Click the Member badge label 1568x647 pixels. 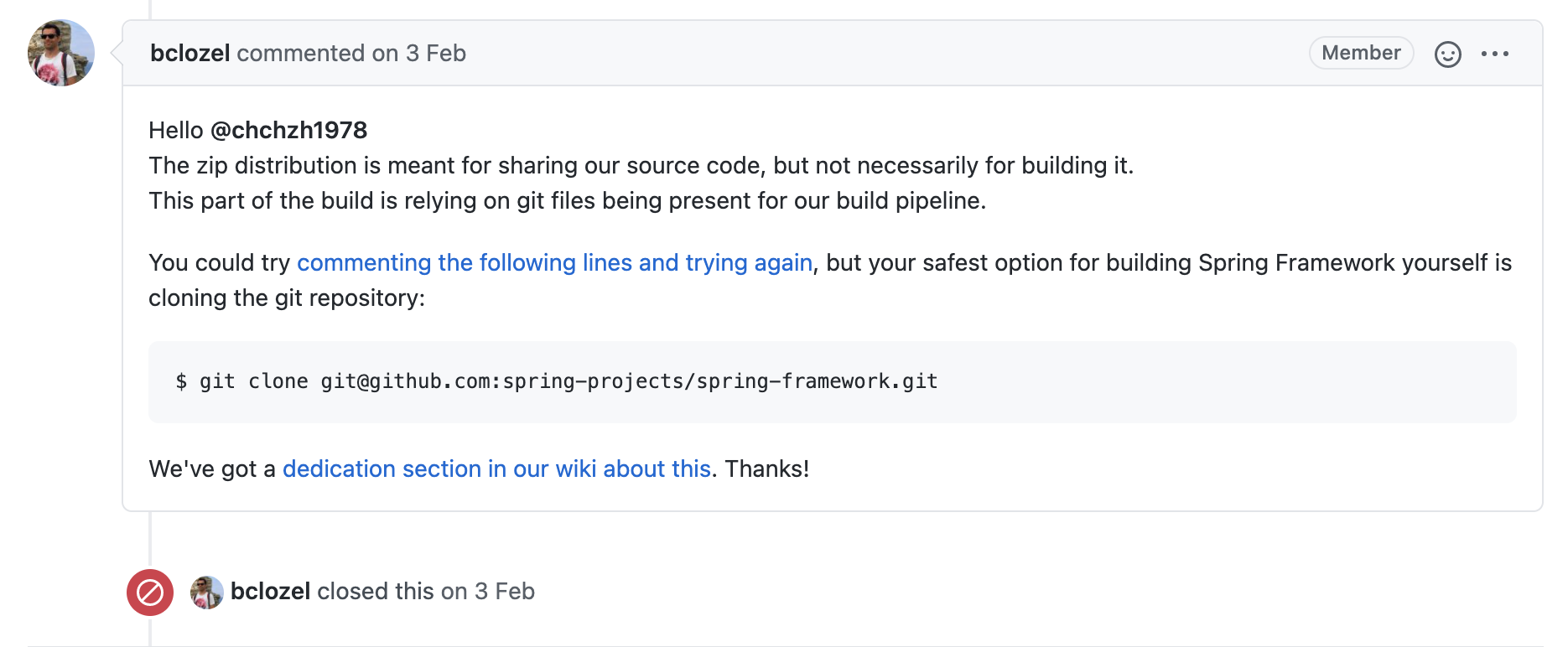click(x=1361, y=53)
